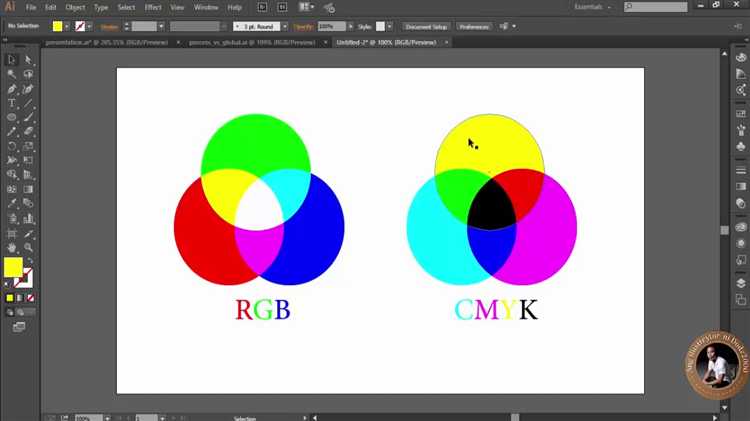Set paint mode to Color
This screenshot has height=421, width=750.
tap(10, 298)
